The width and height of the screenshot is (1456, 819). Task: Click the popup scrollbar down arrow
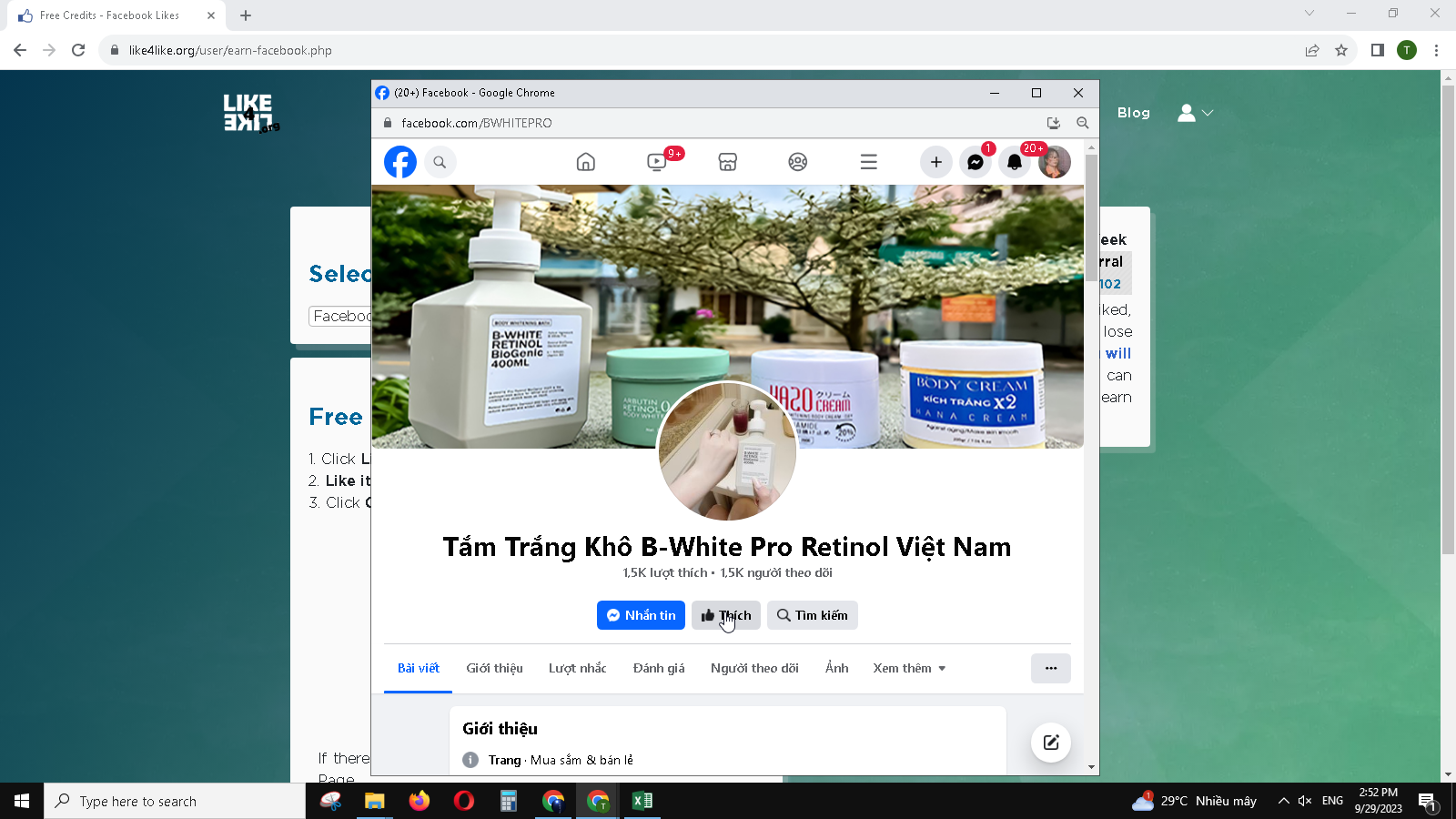tap(1091, 767)
